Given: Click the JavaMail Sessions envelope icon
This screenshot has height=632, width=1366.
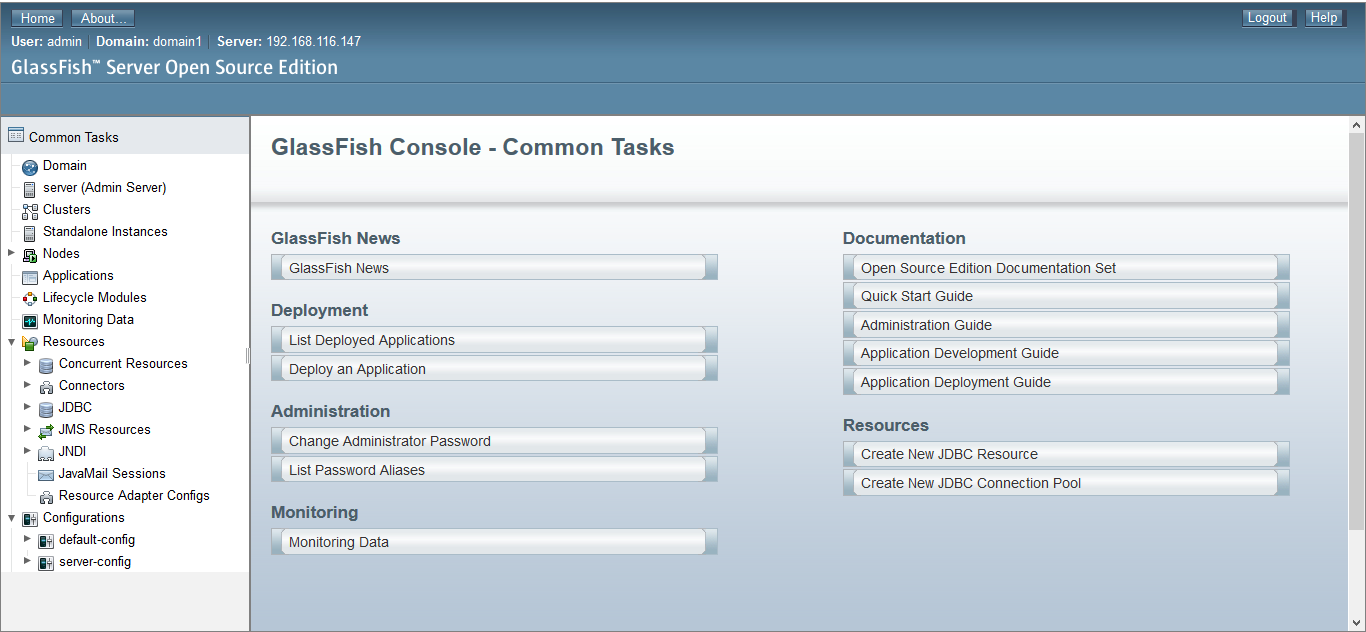Looking at the screenshot, I should [46, 475].
